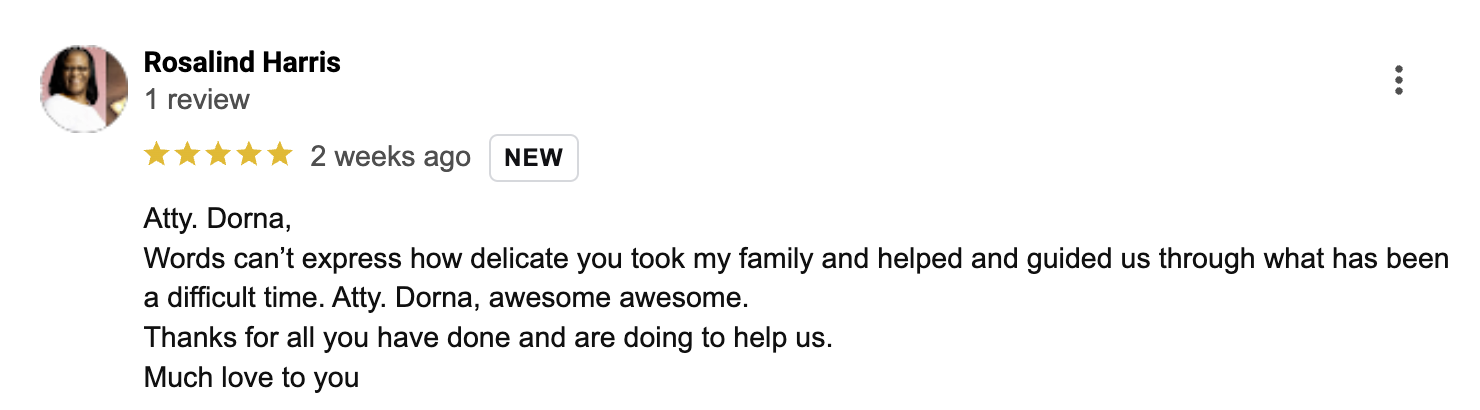Click the opening "Atty. Dorna," greeting line
Image resolution: width=1480 pixels, height=410 pixels.
(217, 219)
